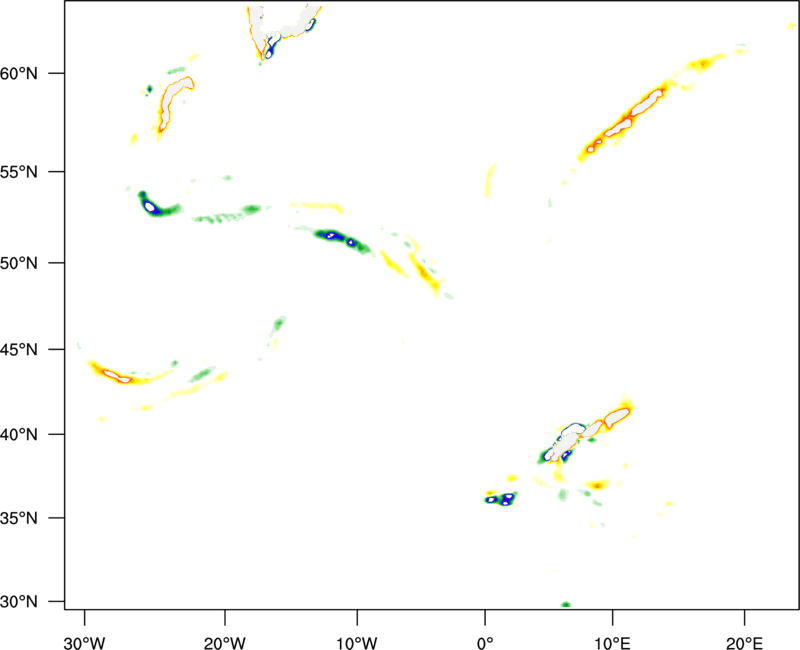Click the 20°E longitude label

pyautogui.click(x=744, y=643)
